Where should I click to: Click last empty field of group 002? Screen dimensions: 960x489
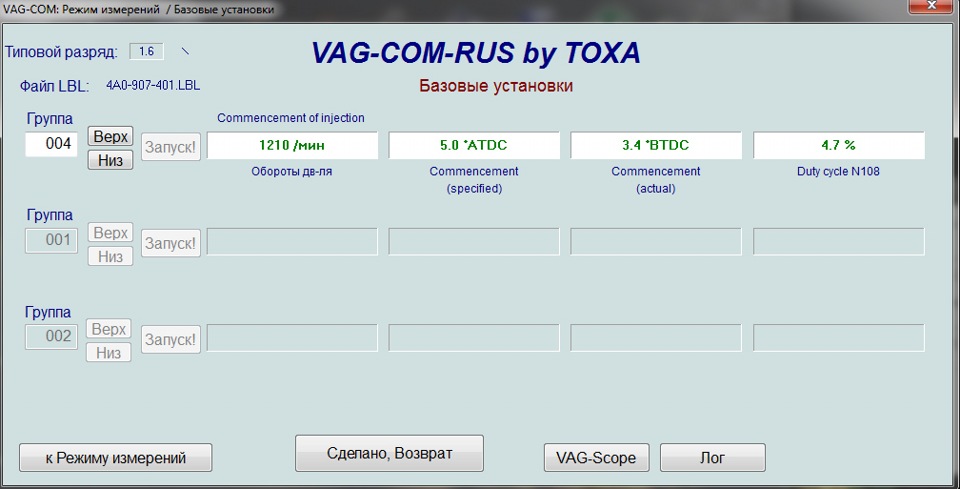coord(839,338)
